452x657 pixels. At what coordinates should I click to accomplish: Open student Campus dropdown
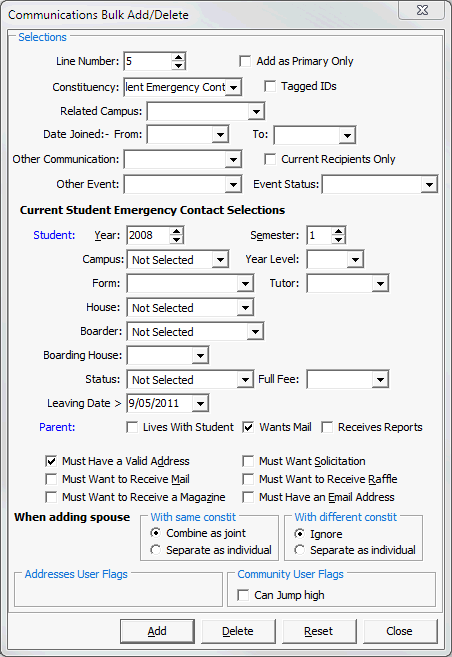[x=220, y=260]
